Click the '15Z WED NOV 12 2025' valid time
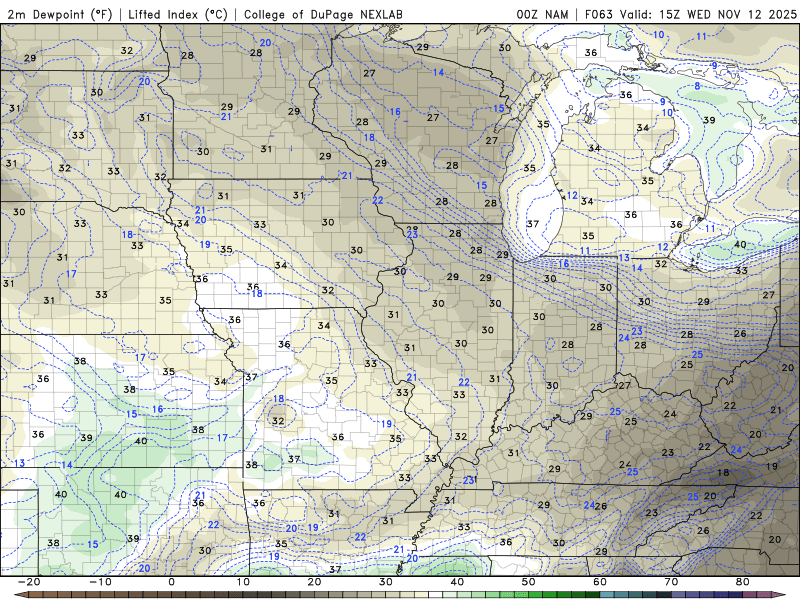Screen dimensions: 800x600 728,14
